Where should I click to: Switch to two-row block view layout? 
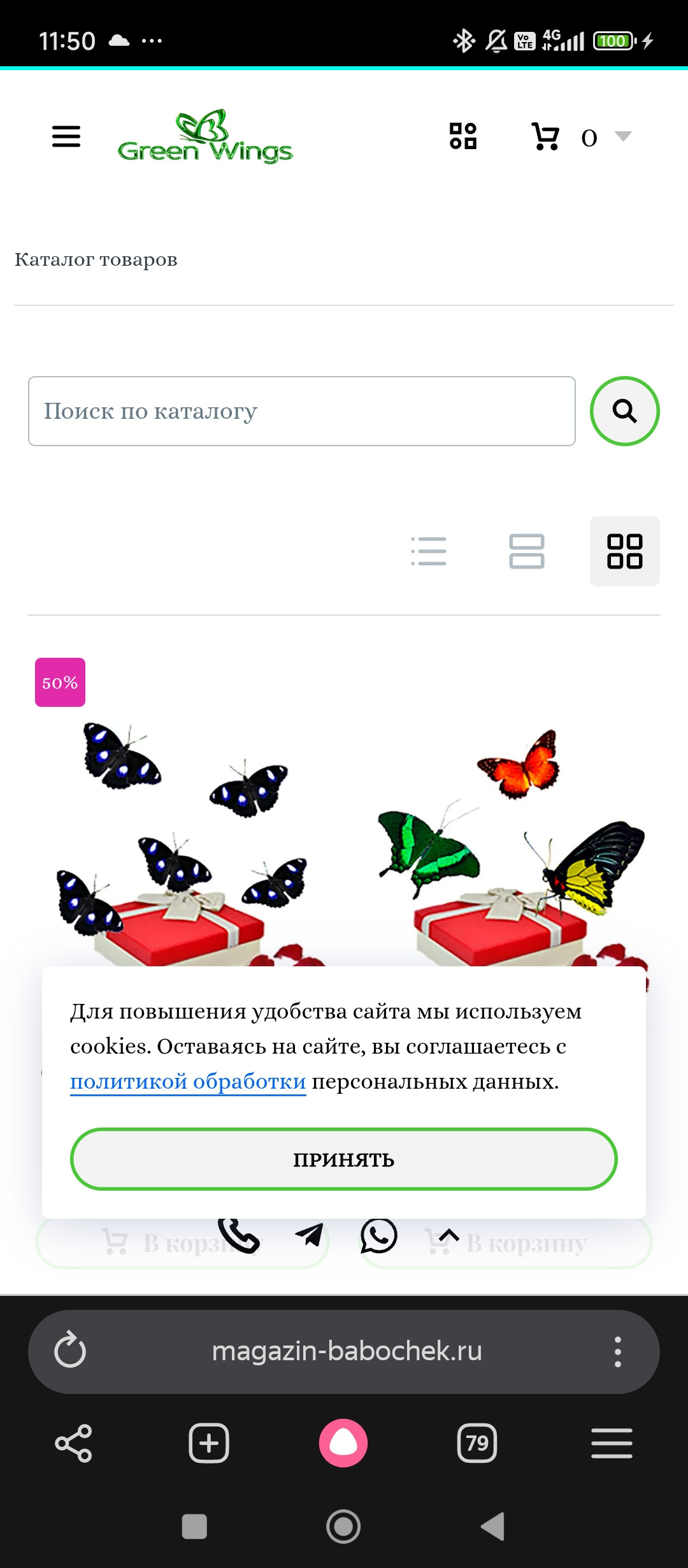527,551
